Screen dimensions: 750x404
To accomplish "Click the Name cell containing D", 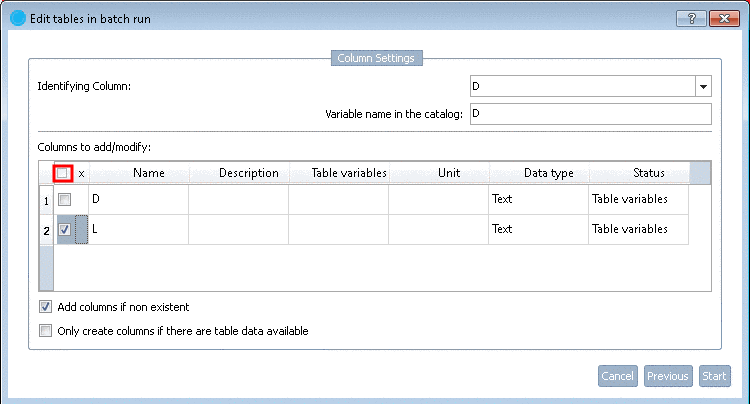I will pos(139,199).
